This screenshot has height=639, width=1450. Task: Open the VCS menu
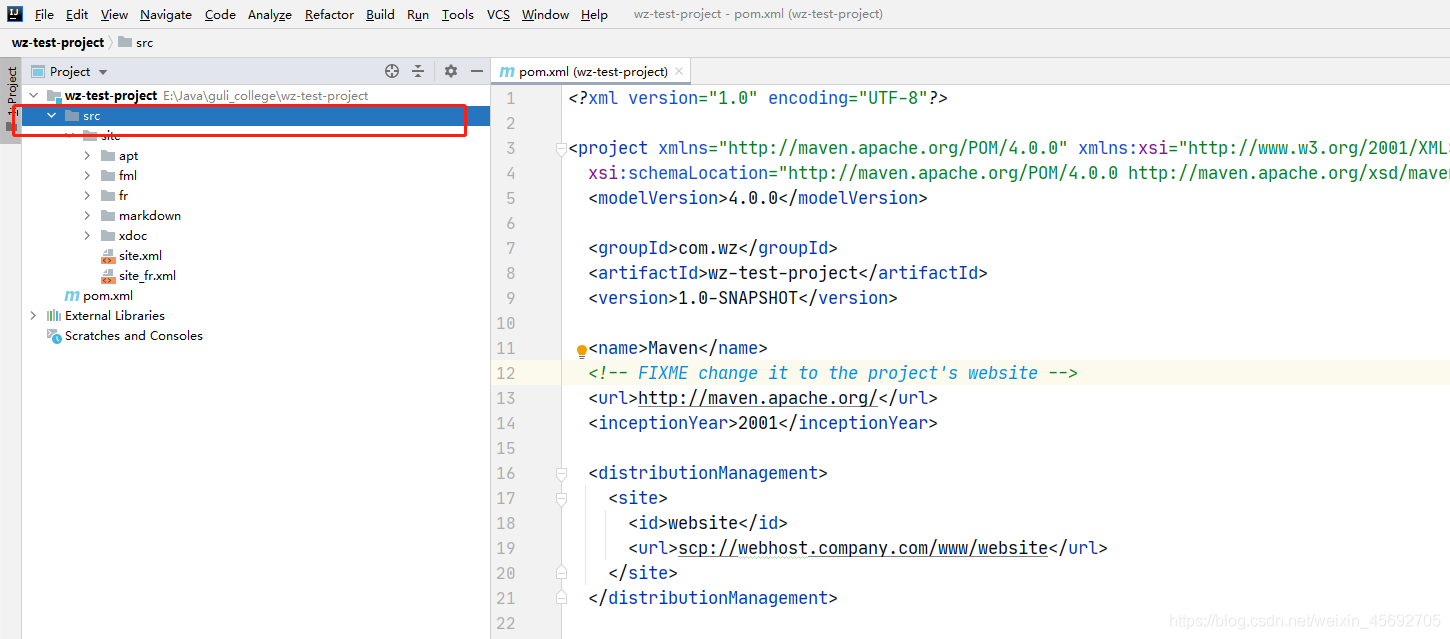pos(498,14)
